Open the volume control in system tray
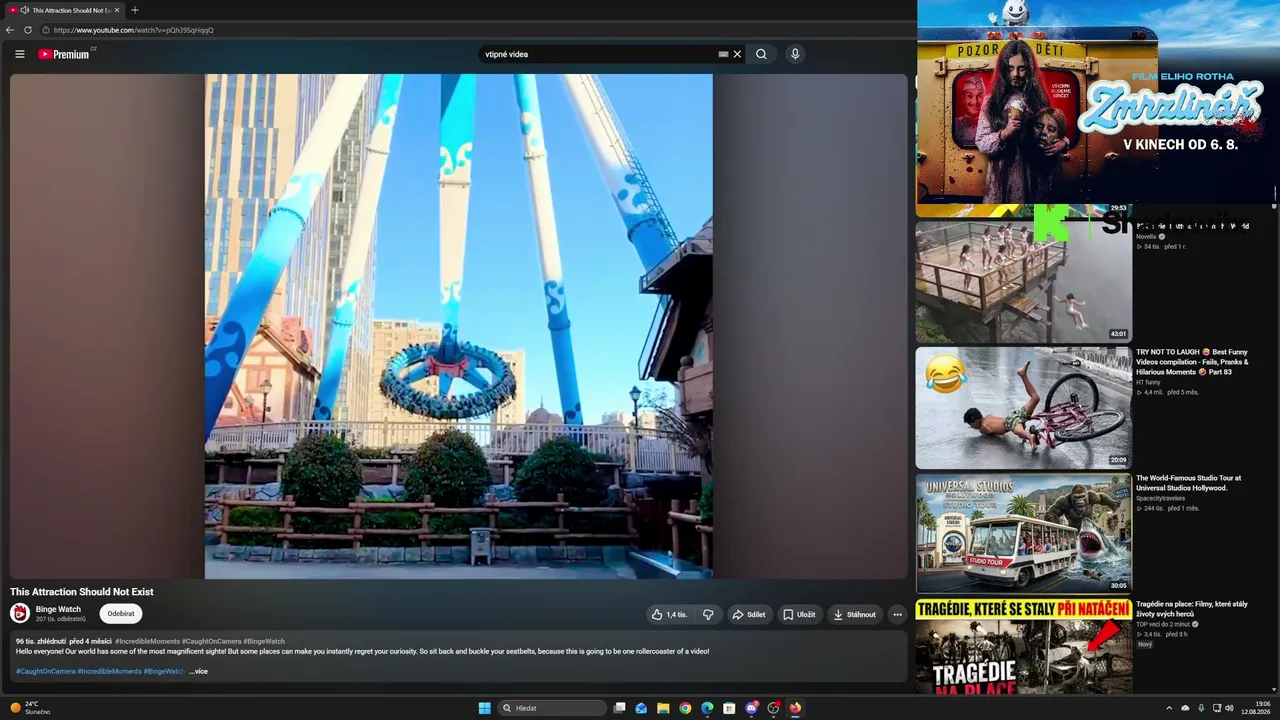The image size is (1280, 720). 1229,708
